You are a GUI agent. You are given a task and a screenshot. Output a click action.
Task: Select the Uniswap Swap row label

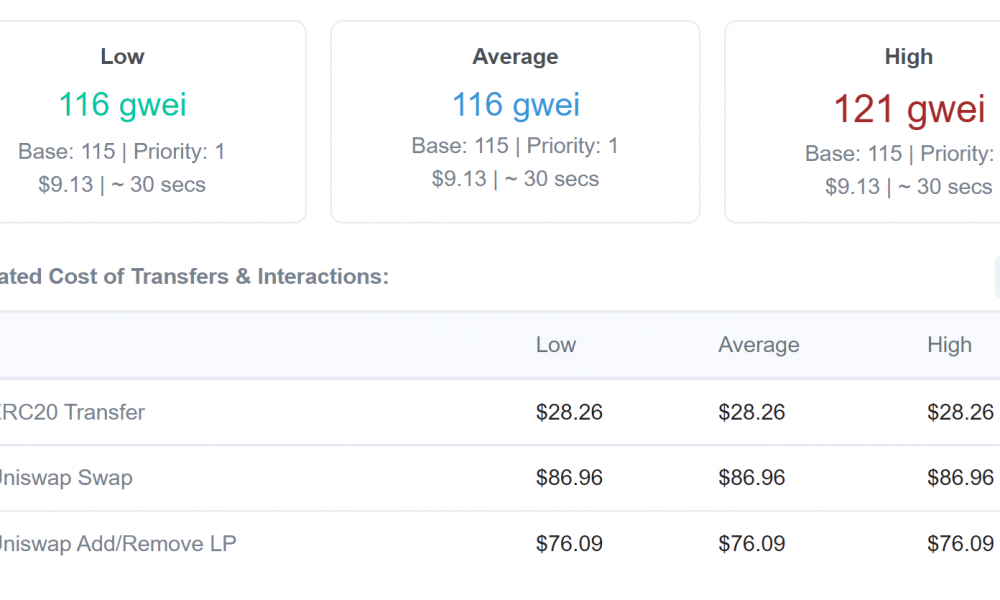click(x=66, y=478)
